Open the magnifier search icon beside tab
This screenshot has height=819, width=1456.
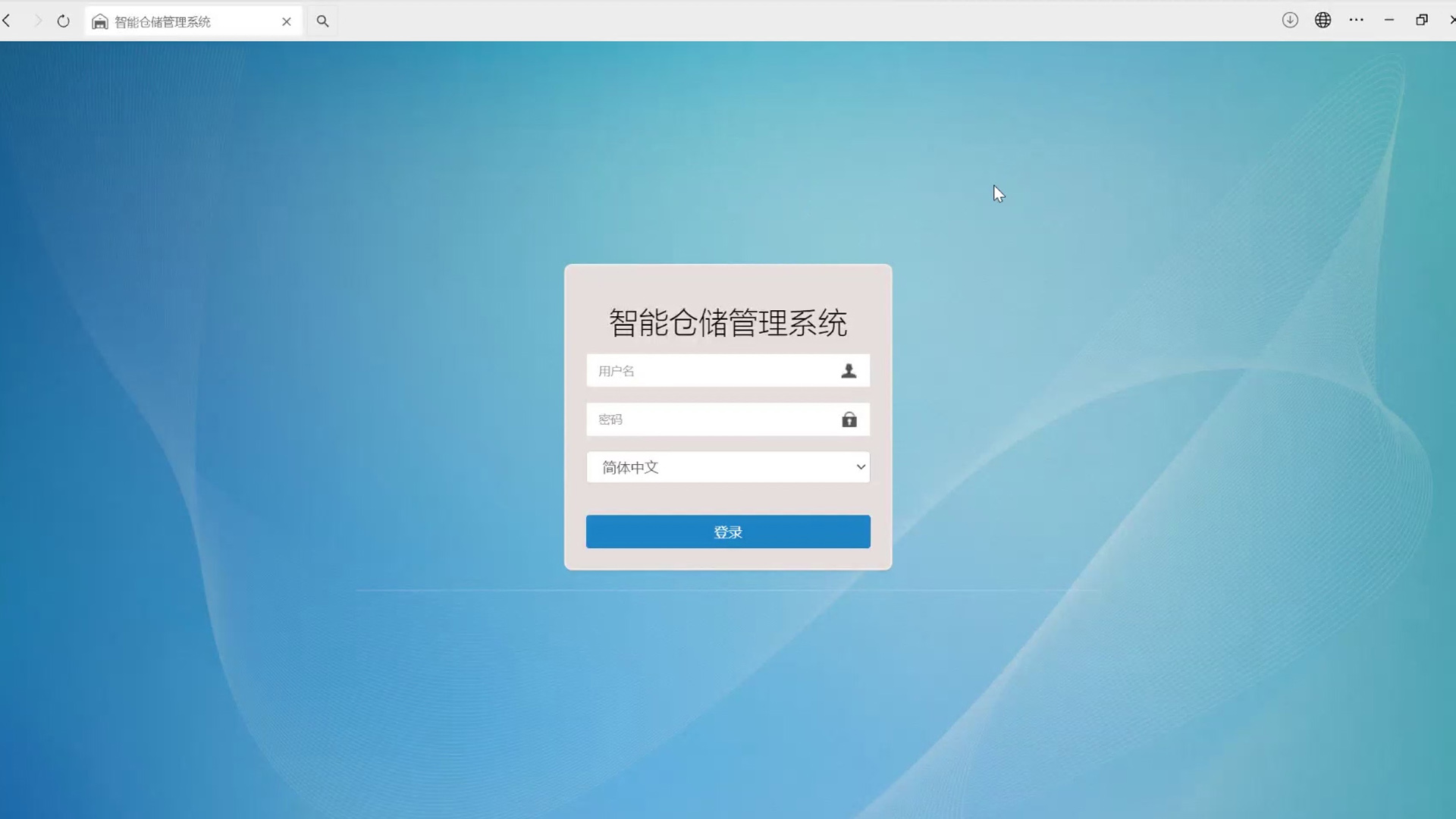point(322,21)
